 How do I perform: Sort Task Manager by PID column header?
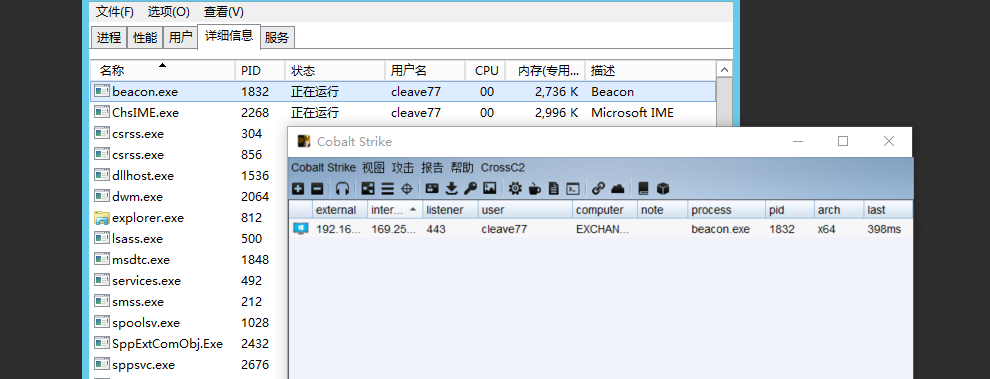(260, 70)
